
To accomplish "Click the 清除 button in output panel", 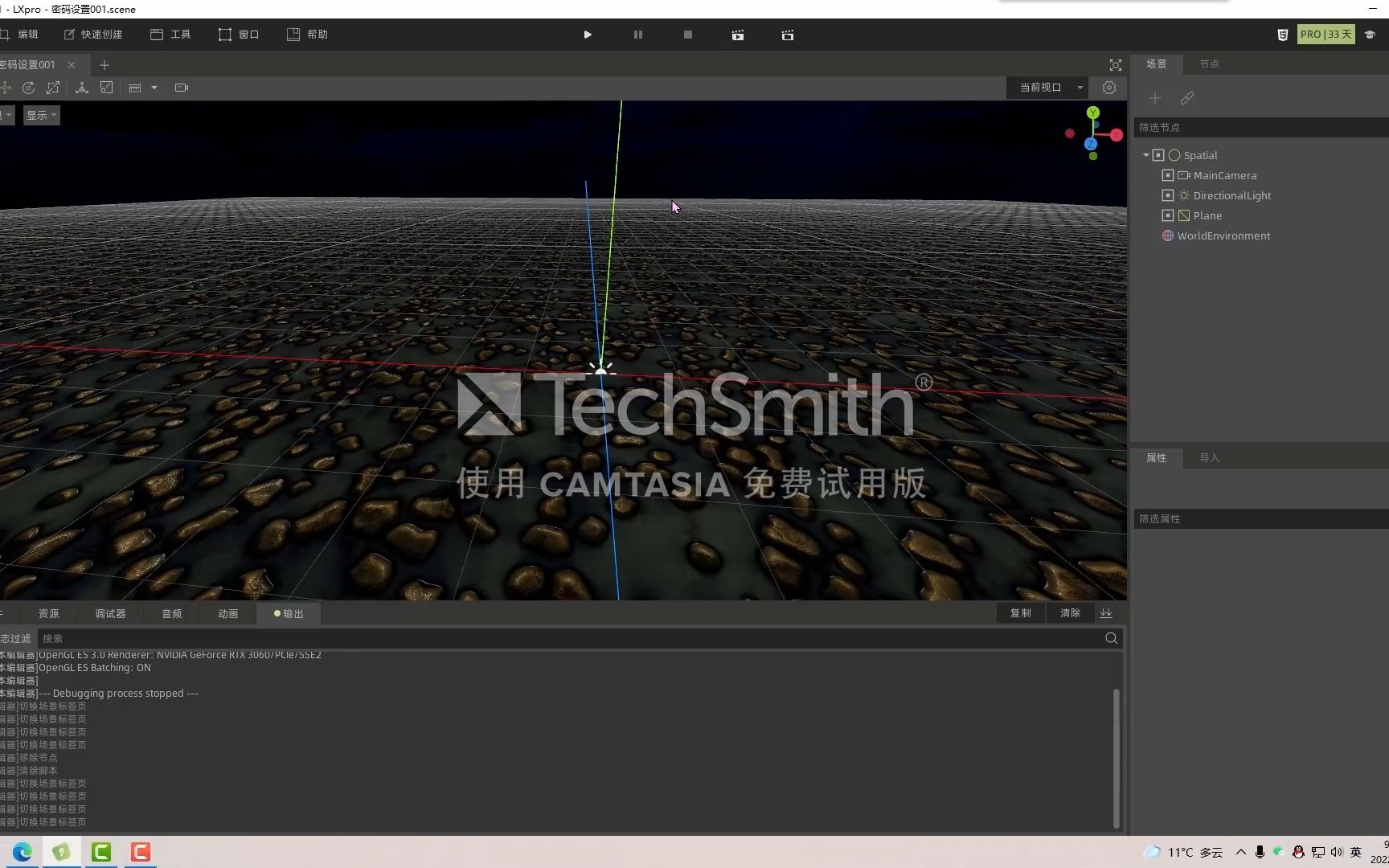I will pos(1070,613).
